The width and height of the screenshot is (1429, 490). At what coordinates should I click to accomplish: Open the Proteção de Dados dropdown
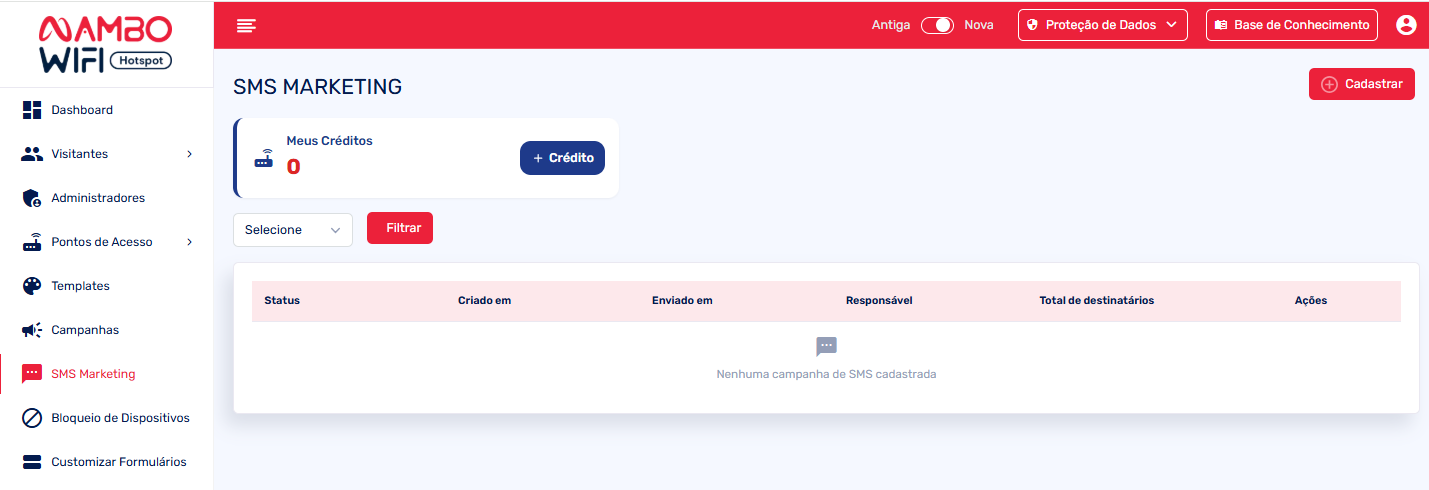click(x=1102, y=25)
